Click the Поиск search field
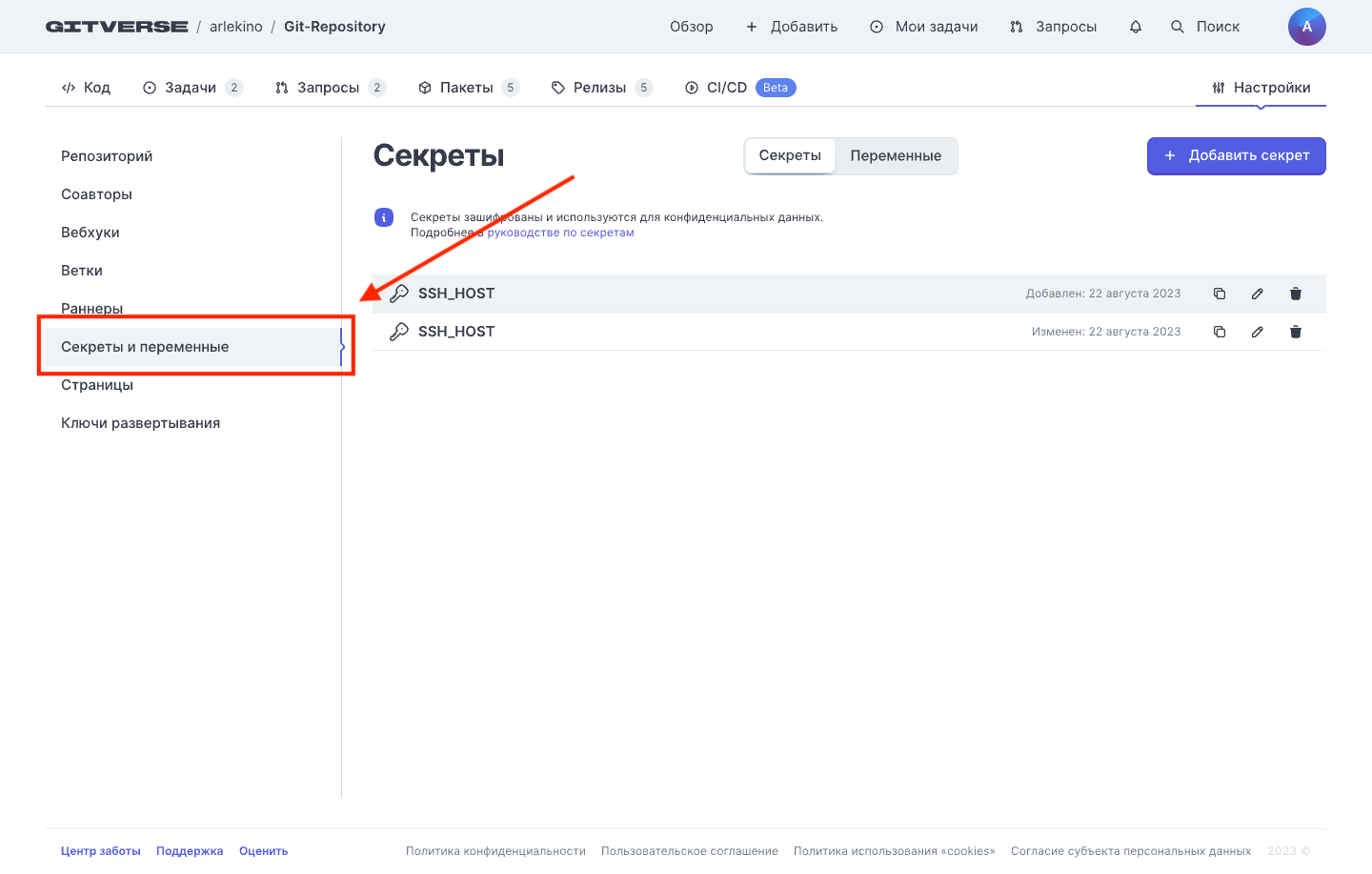Viewport: 1372px width, 874px height. point(1205,27)
